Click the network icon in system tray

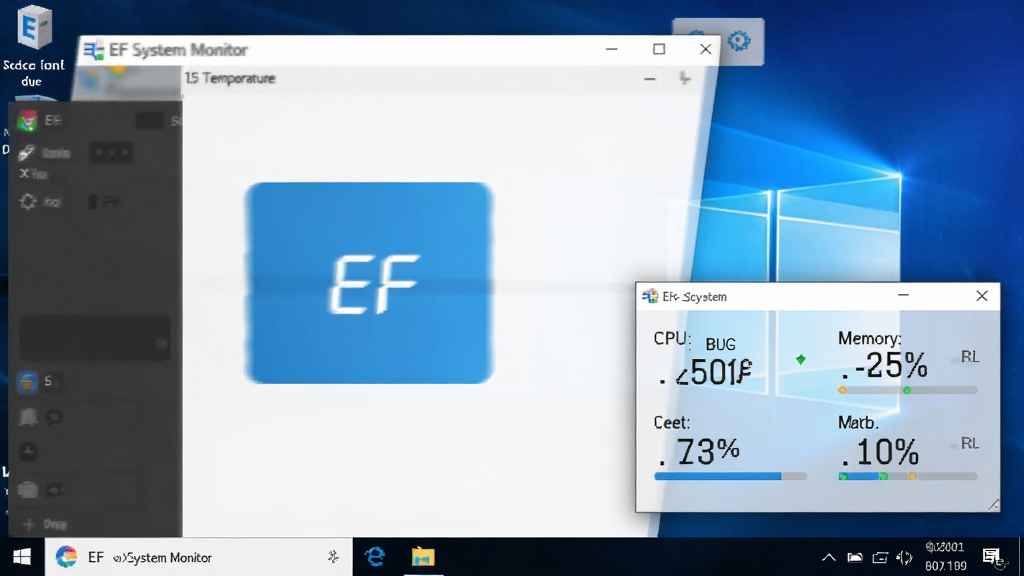tap(880, 558)
